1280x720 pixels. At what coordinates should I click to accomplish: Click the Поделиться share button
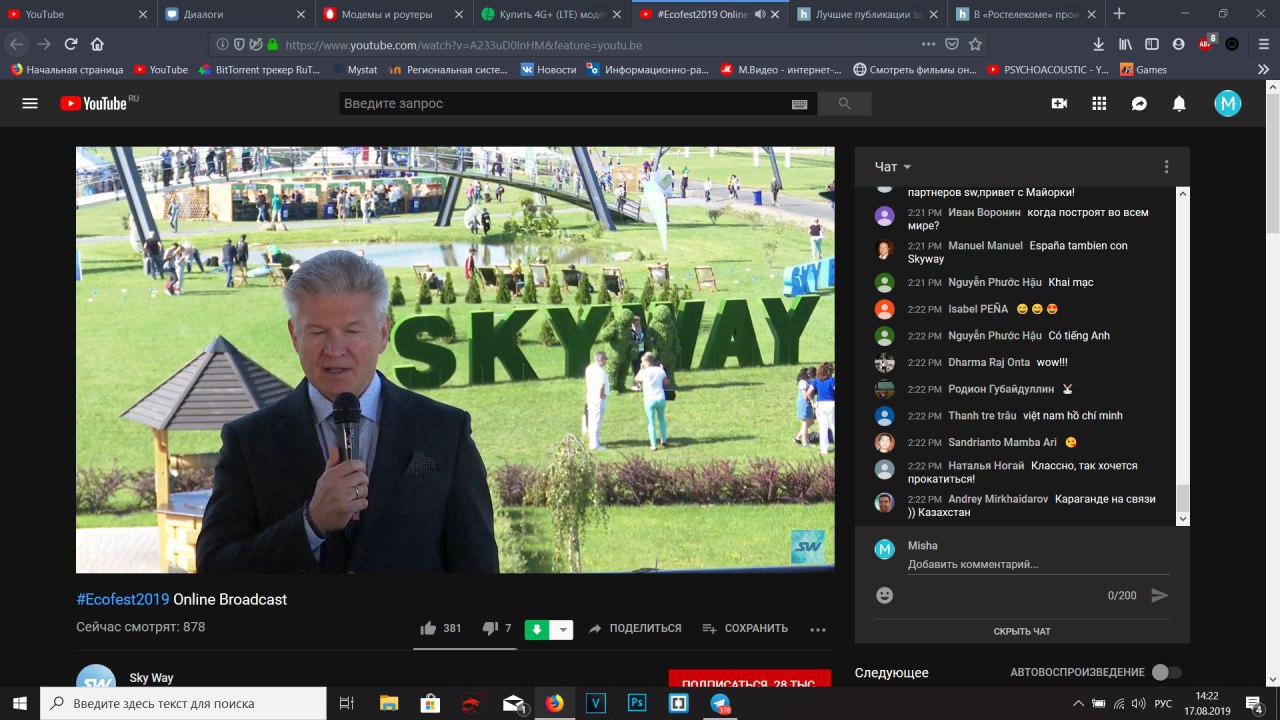pos(634,629)
